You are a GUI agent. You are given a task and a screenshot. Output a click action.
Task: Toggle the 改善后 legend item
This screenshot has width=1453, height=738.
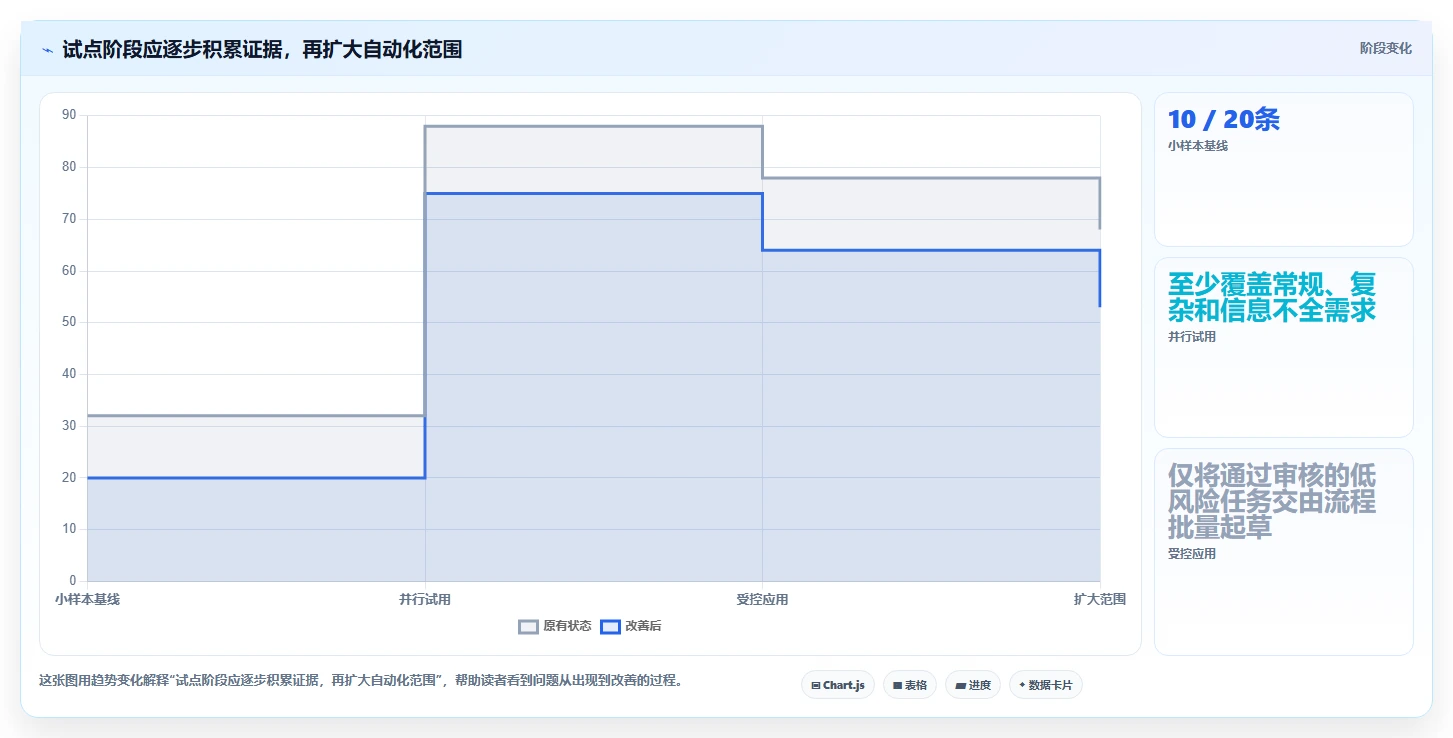click(x=631, y=626)
